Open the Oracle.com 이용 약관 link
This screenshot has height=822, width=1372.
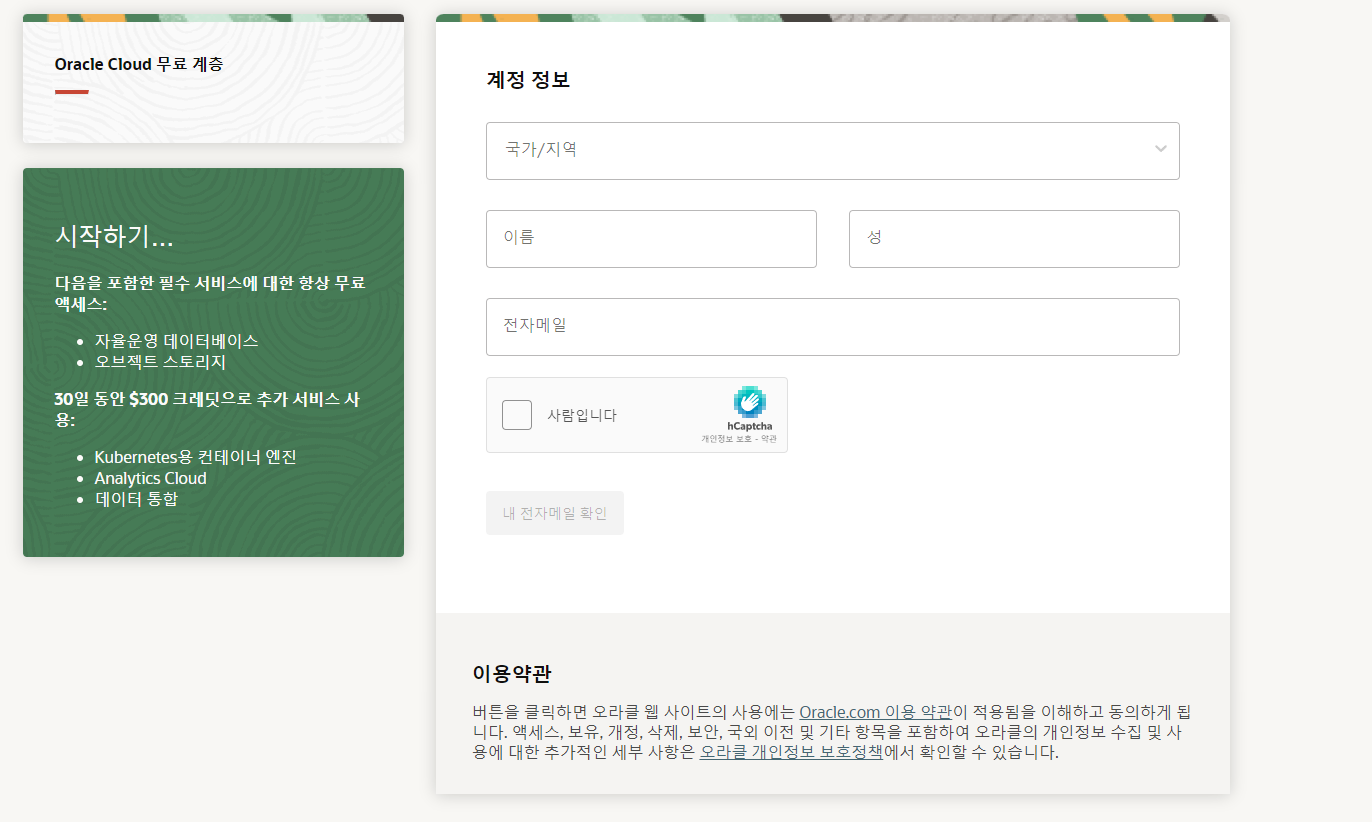(x=875, y=712)
